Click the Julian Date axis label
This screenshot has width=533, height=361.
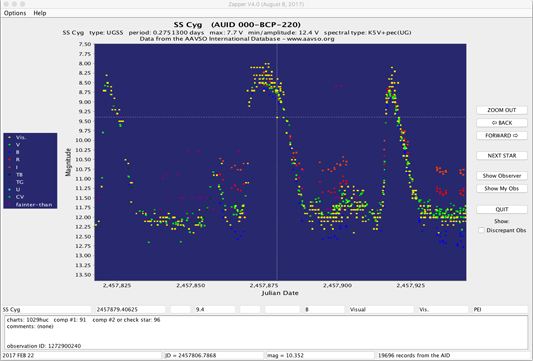point(280,293)
